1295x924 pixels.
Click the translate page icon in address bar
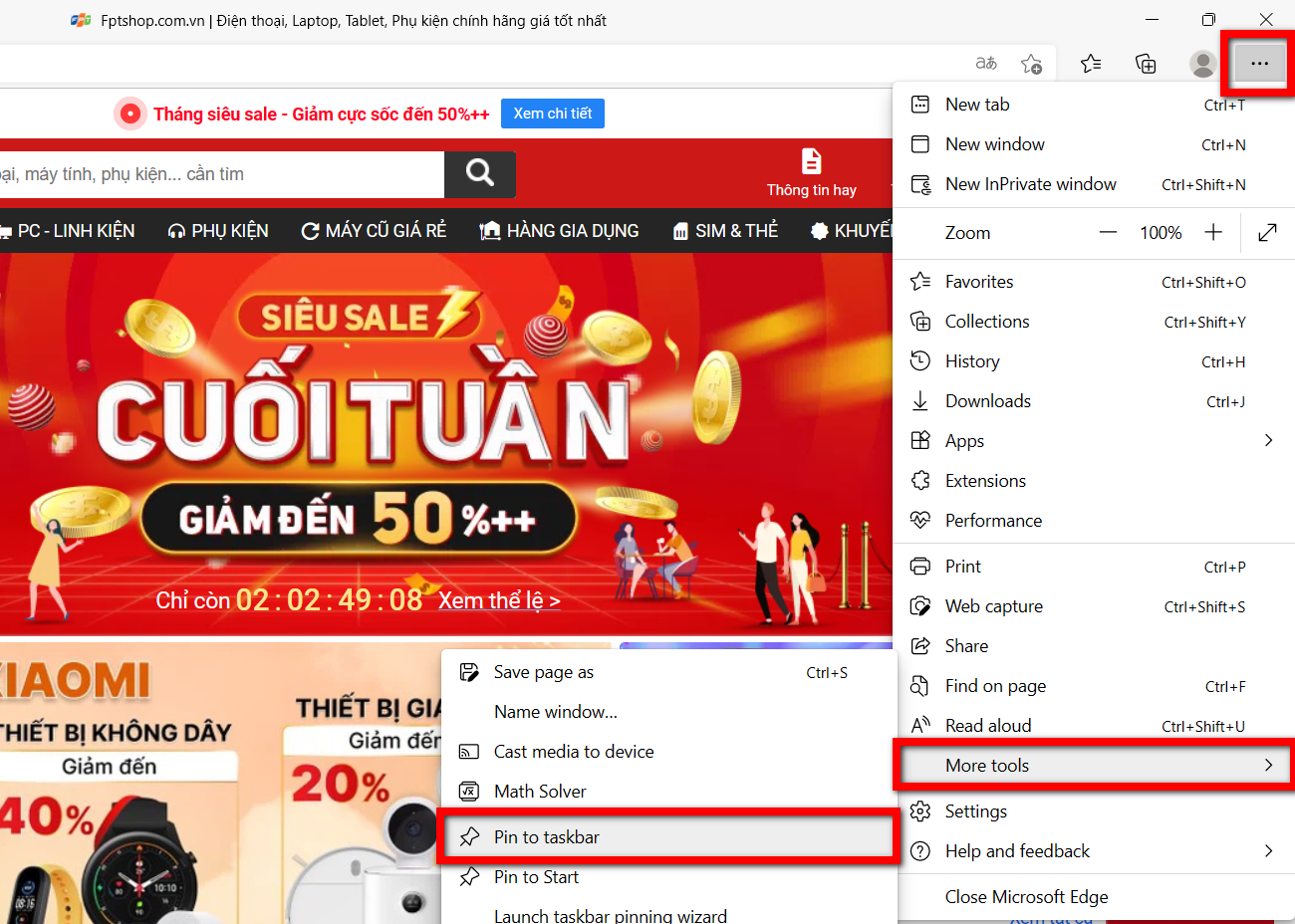point(986,64)
